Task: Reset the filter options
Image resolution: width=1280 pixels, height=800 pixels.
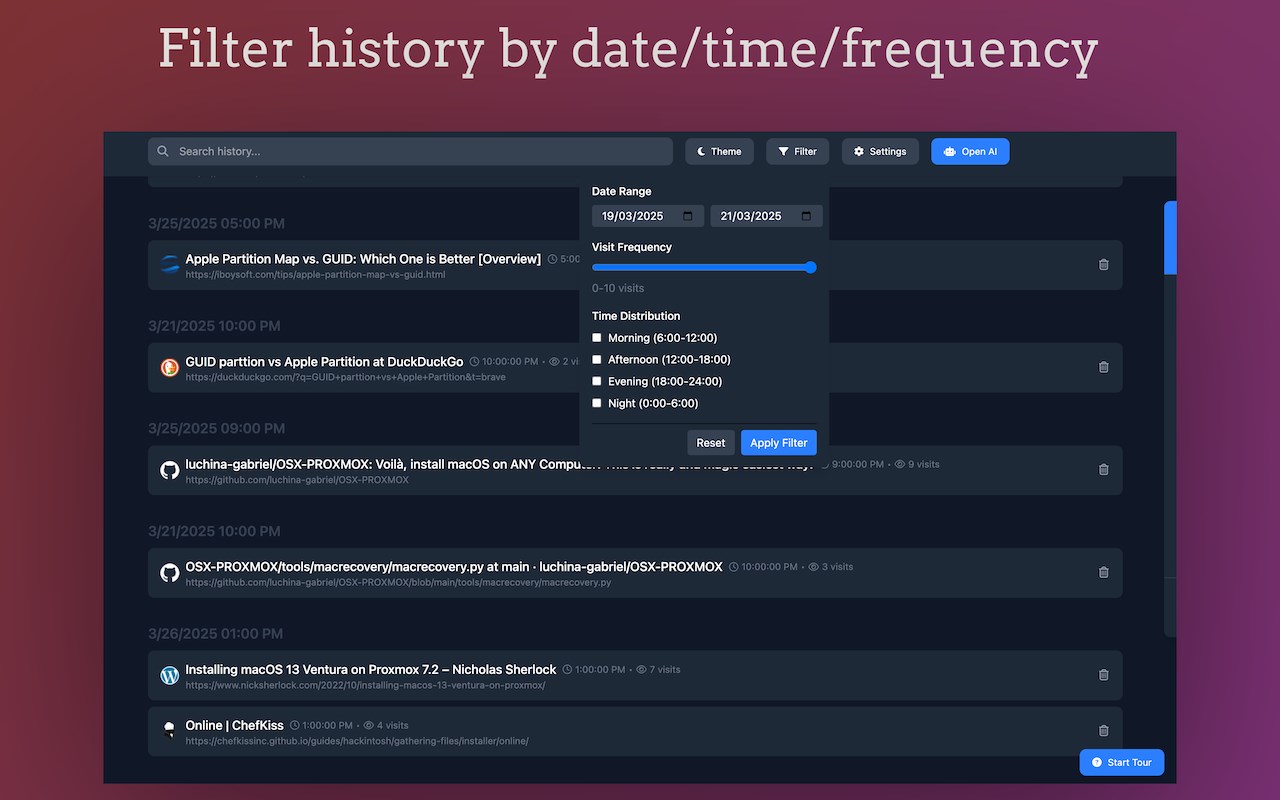Action: [x=710, y=443]
